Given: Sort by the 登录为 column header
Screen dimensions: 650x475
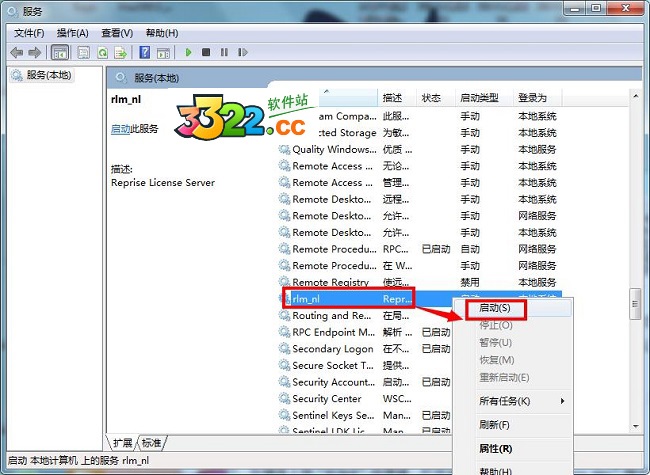Looking at the screenshot, I should pyautogui.click(x=537, y=98).
